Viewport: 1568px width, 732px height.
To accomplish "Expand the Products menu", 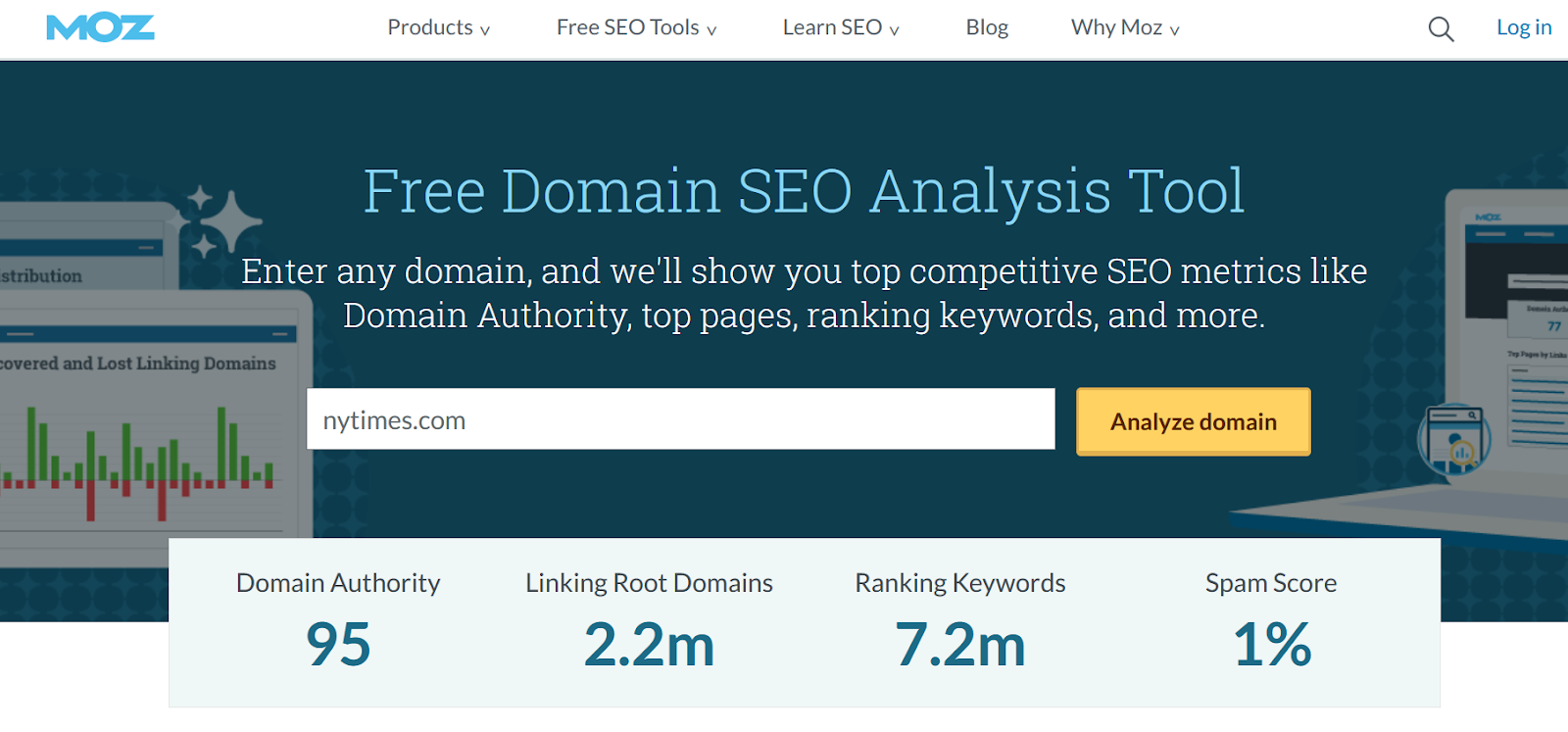I will tap(438, 27).
